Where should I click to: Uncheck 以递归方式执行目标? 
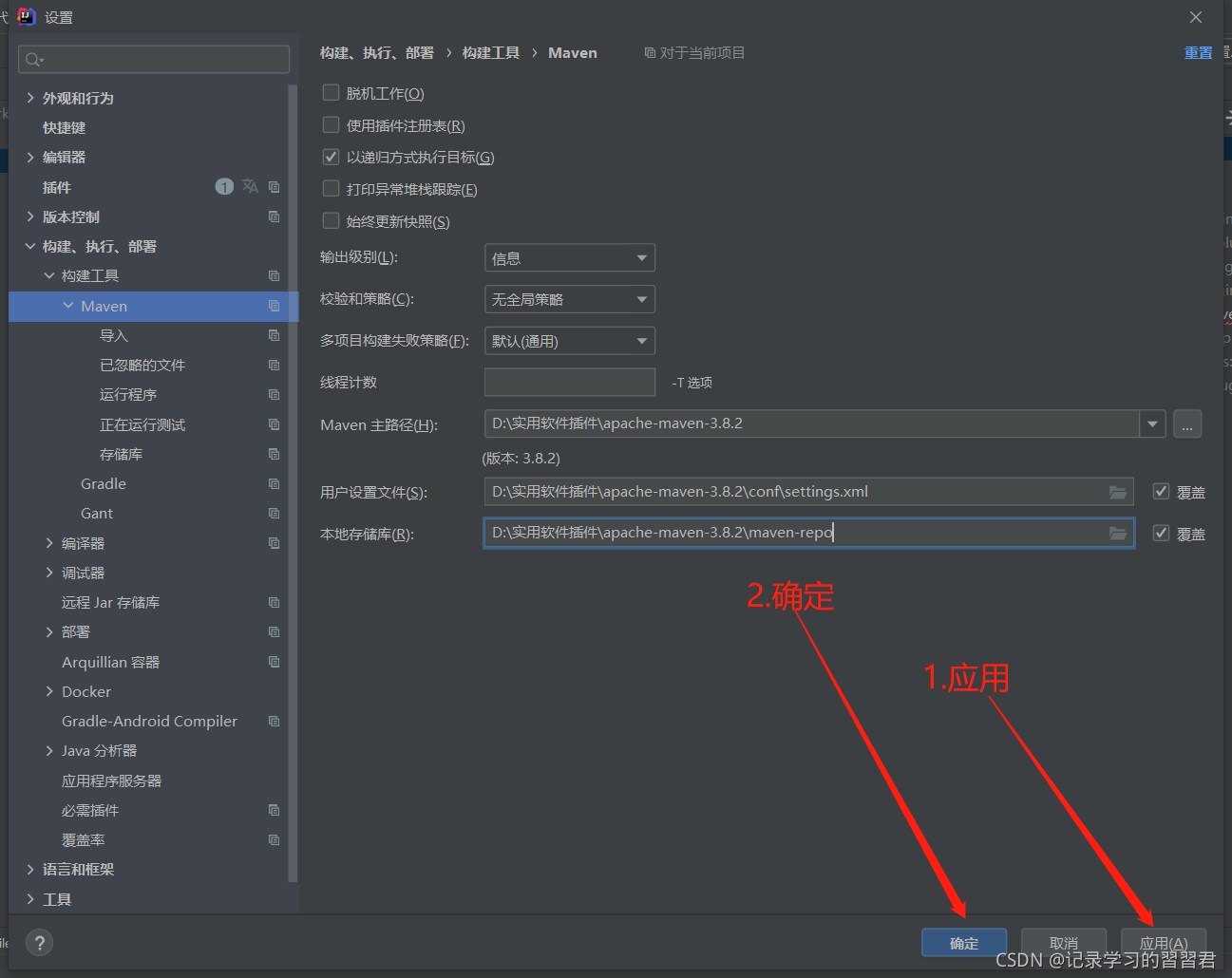[331, 157]
